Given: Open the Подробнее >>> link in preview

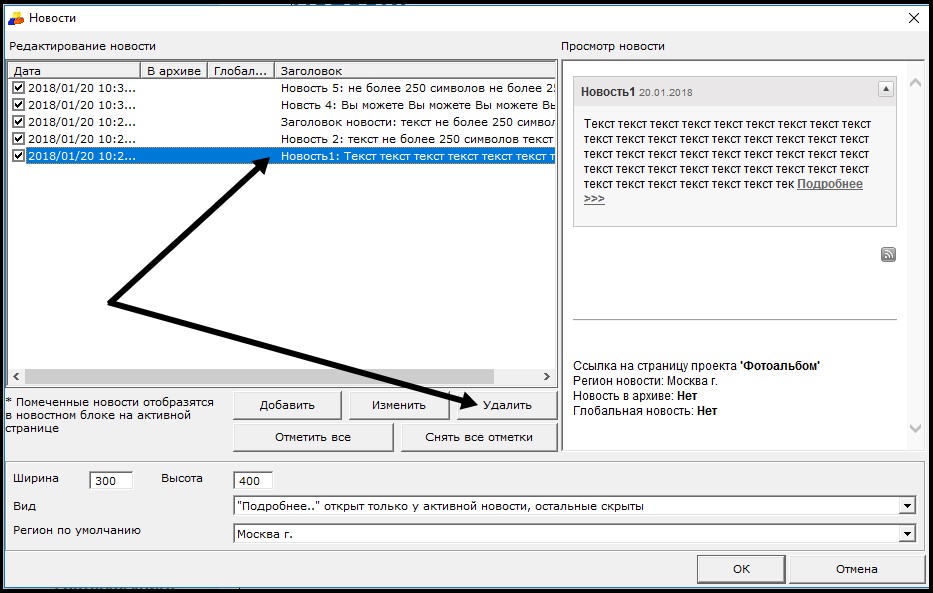Looking at the screenshot, I should coord(829,185).
